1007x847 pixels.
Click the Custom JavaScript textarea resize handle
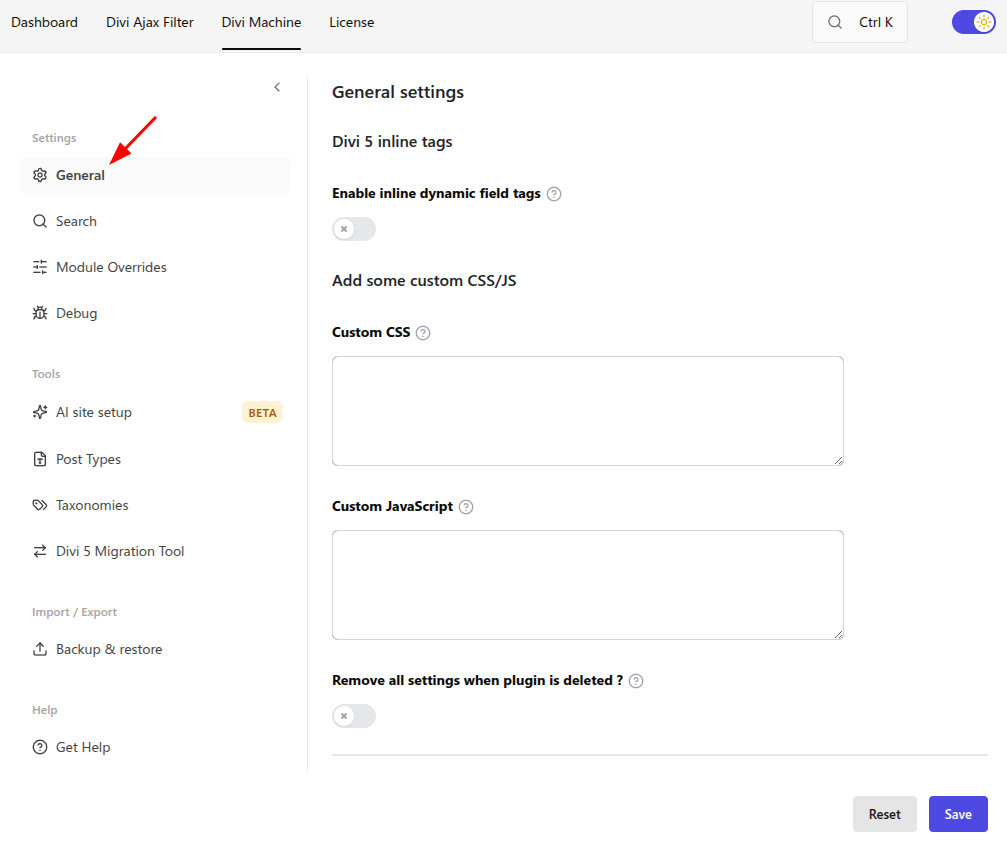coord(839,634)
